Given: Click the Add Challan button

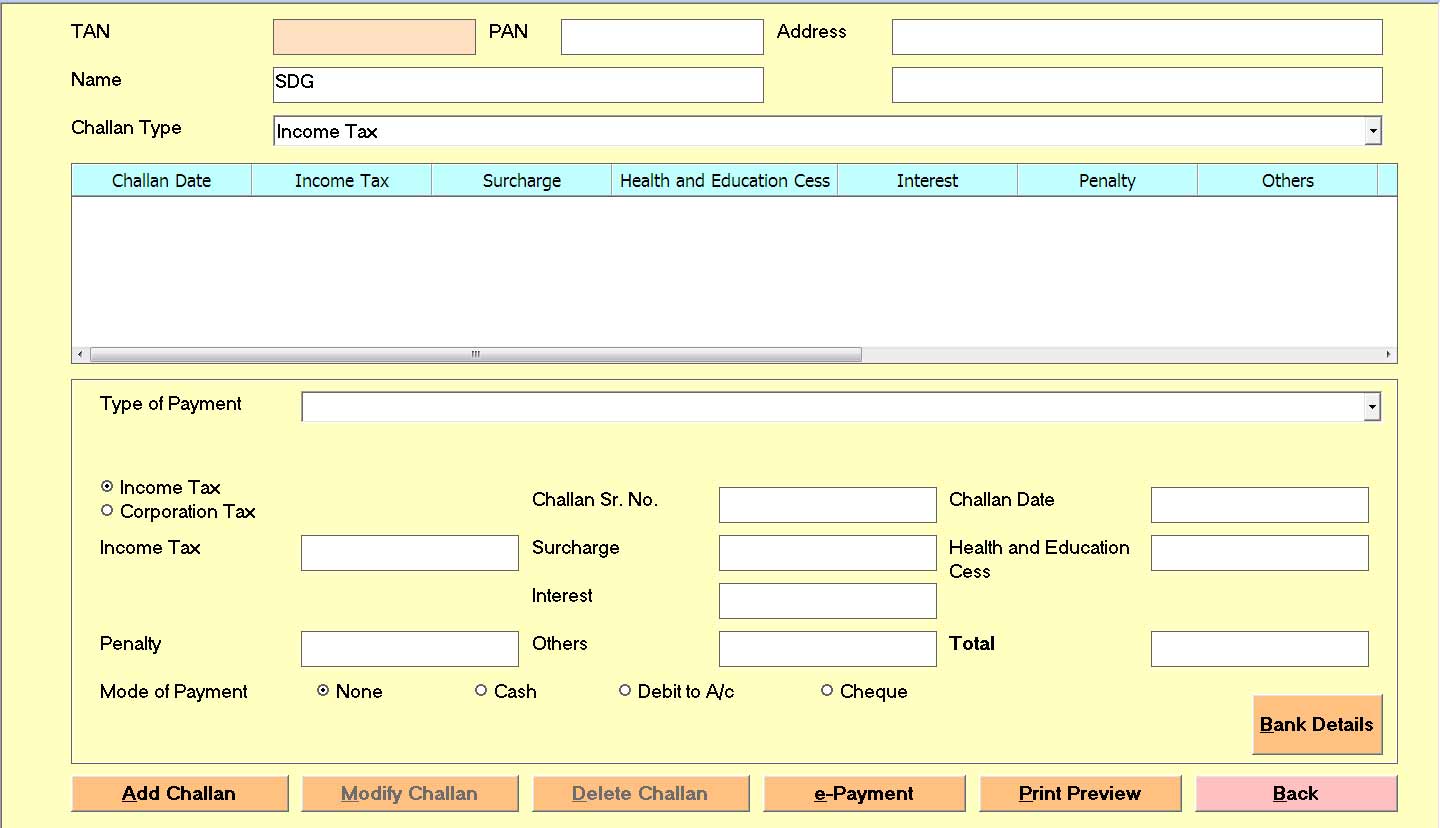Looking at the screenshot, I should (x=180, y=794).
